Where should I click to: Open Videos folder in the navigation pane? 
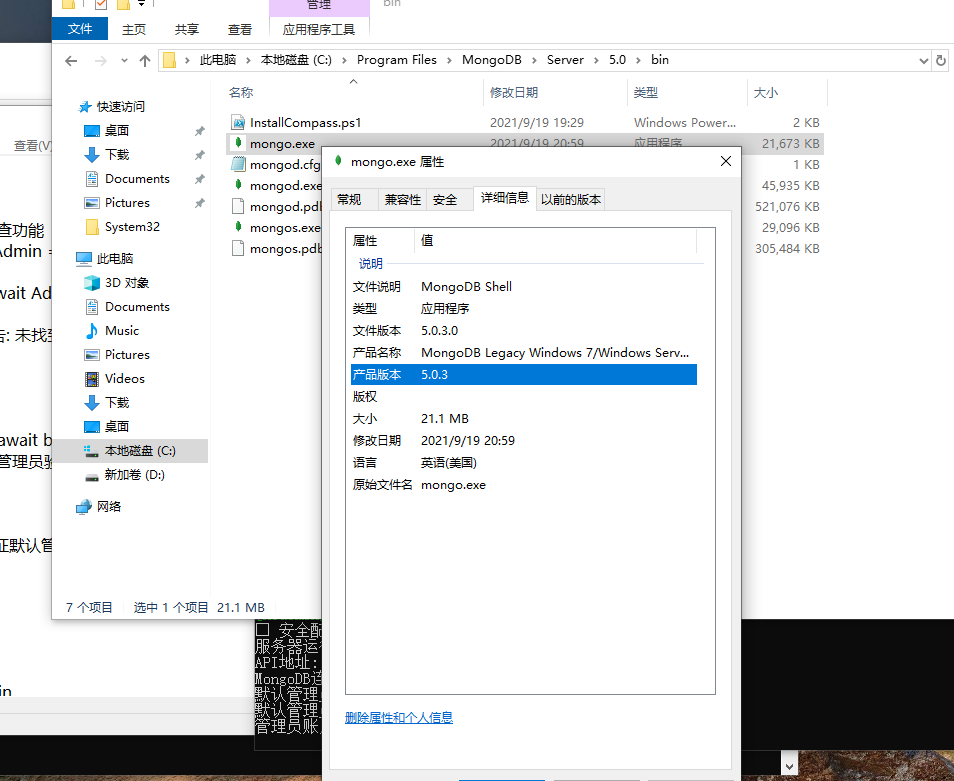[x=125, y=378]
